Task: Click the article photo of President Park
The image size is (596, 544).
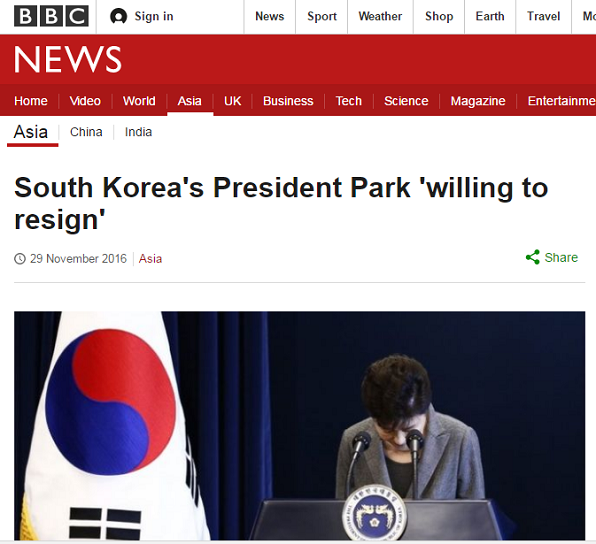Action: 300,425
